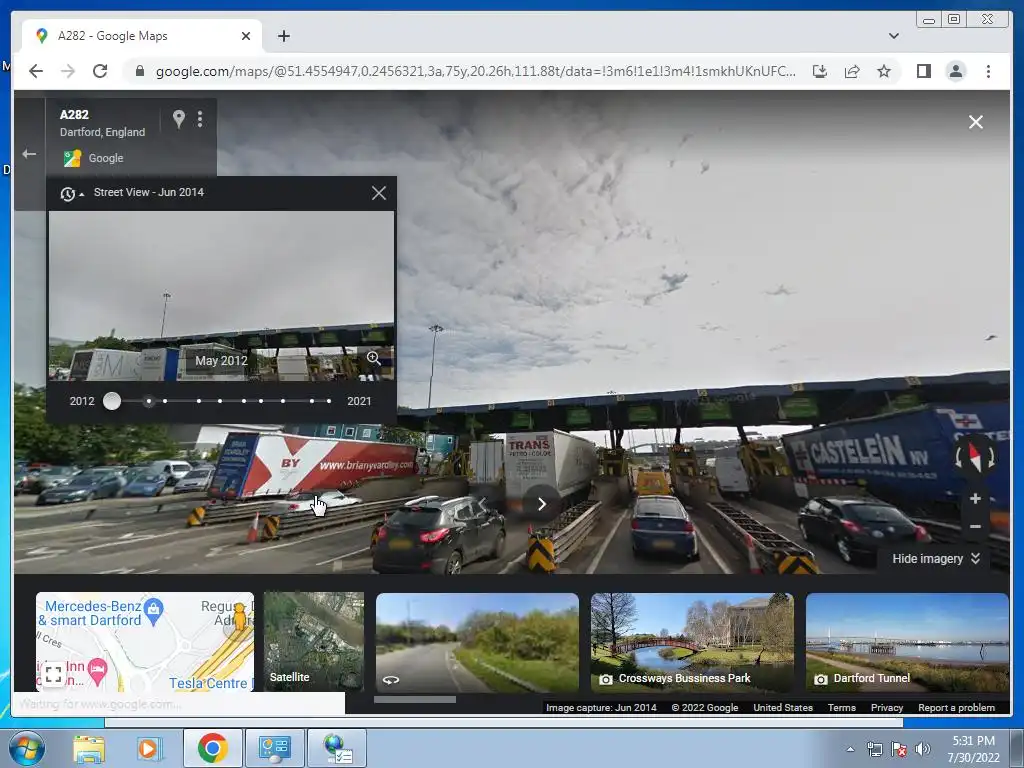
Task: Click the install app icon in address bar
Action: point(820,71)
